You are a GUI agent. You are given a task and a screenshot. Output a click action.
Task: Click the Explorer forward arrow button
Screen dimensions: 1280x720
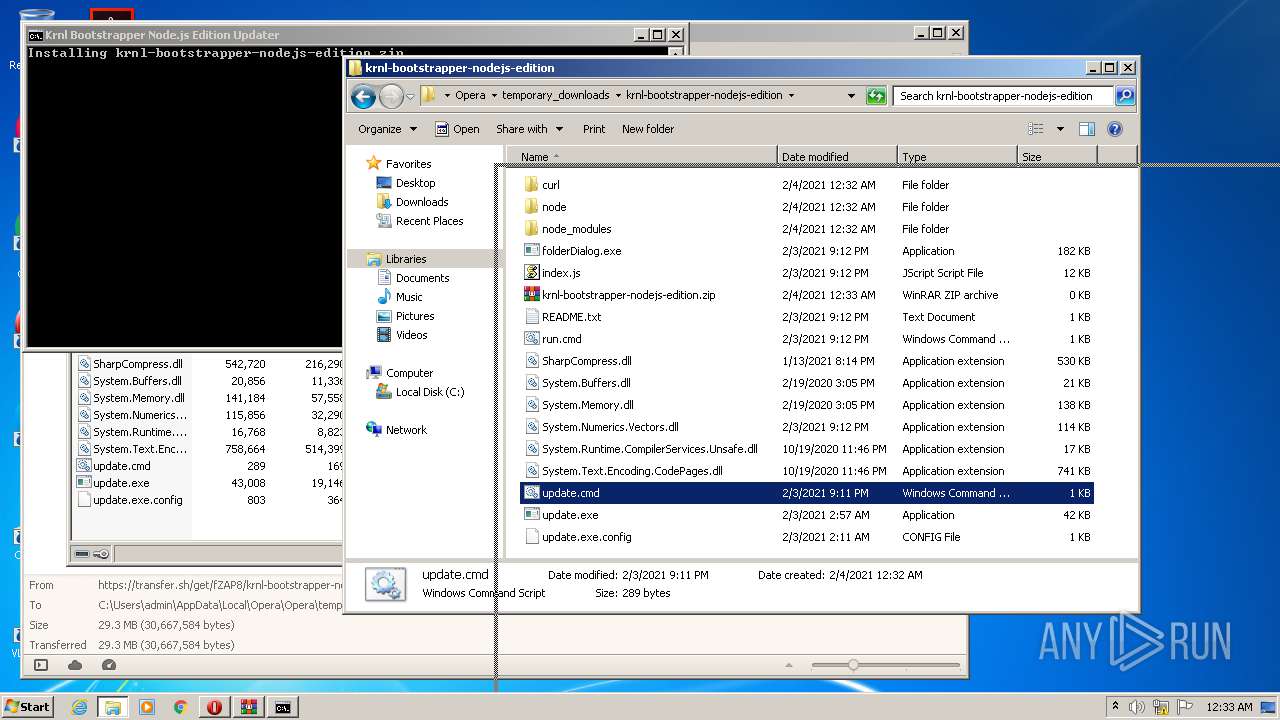point(391,96)
